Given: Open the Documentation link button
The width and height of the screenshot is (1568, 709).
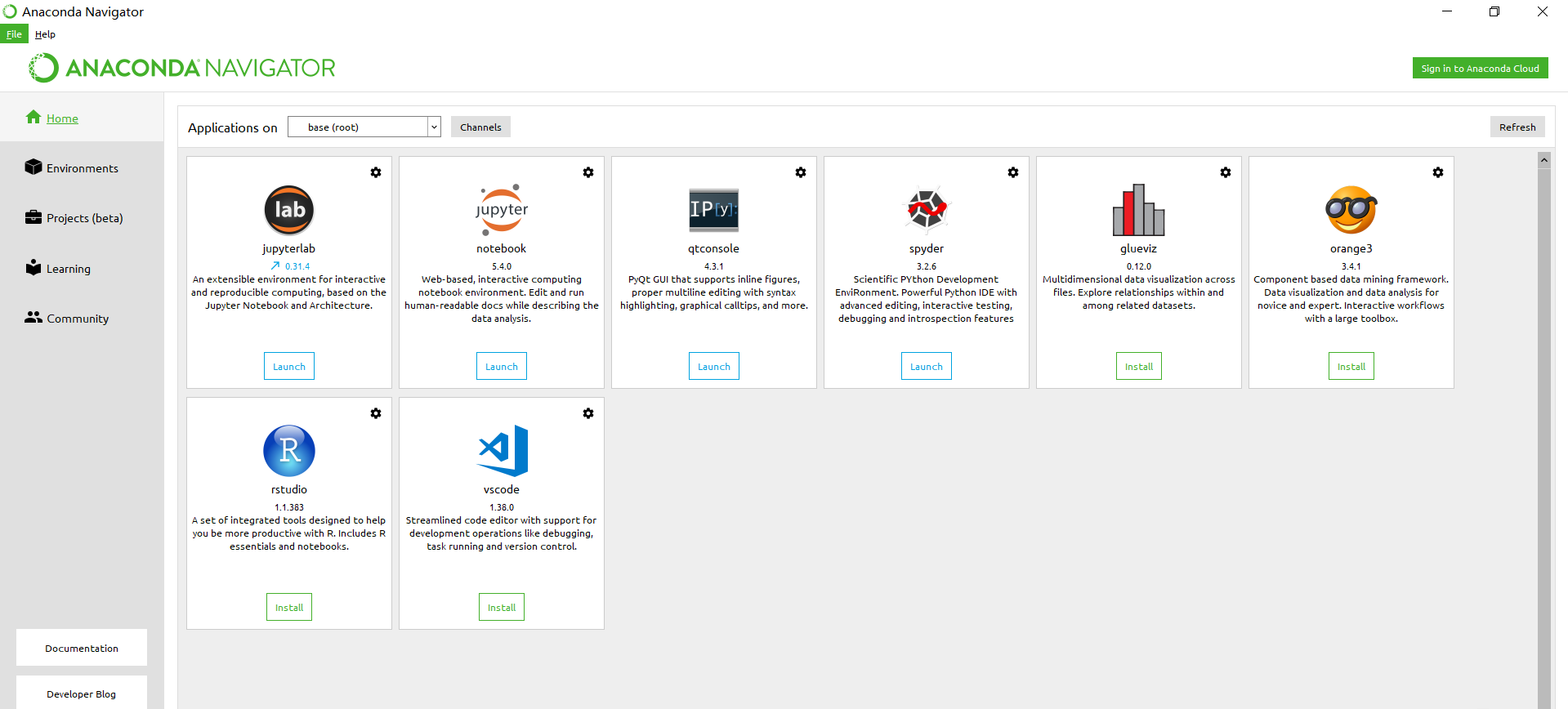Looking at the screenshot, I should (82, 648).
